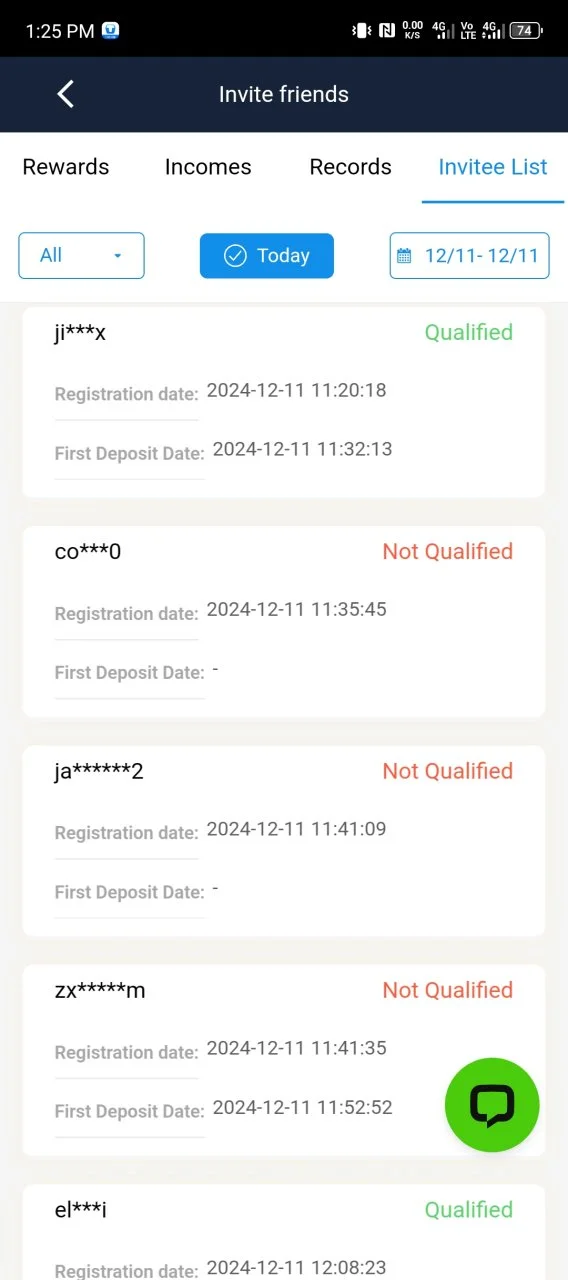The image size is (568, 1280).
Task: Toggle the Today filter button
Action: click(x=267, y=256)
